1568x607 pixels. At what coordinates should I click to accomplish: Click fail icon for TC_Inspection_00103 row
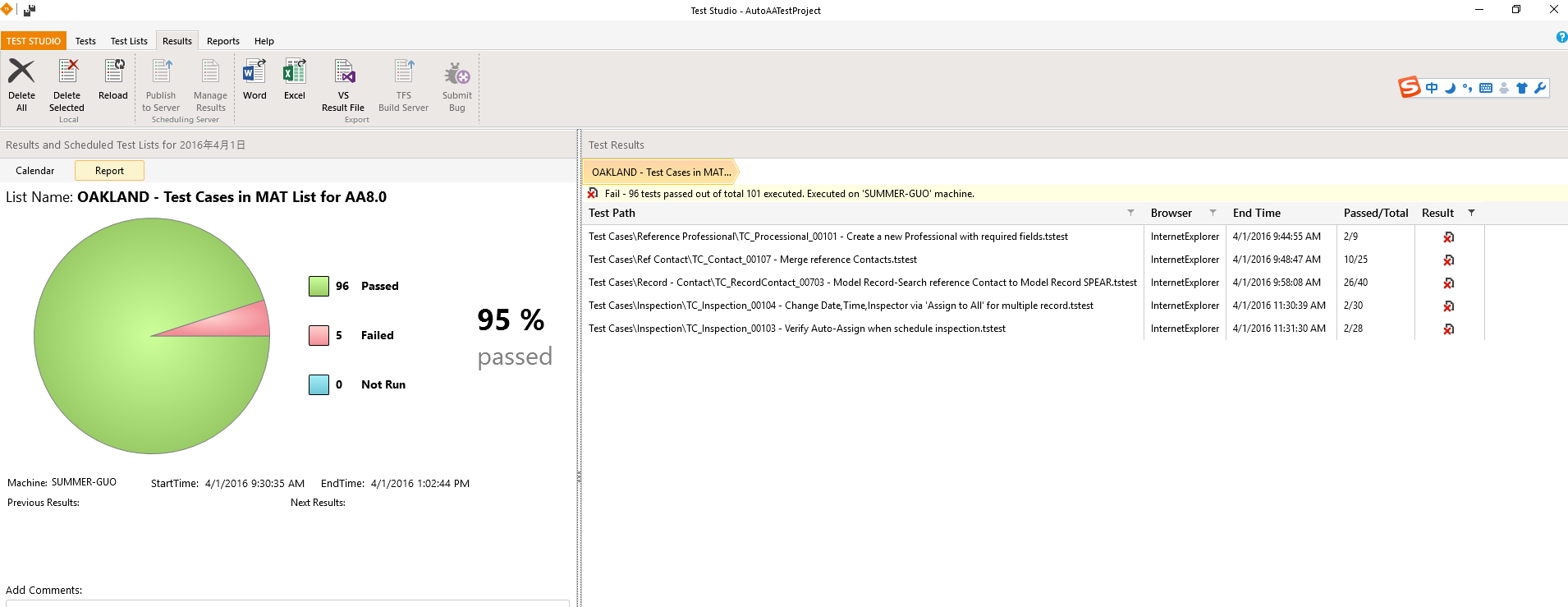[1449, 329]
